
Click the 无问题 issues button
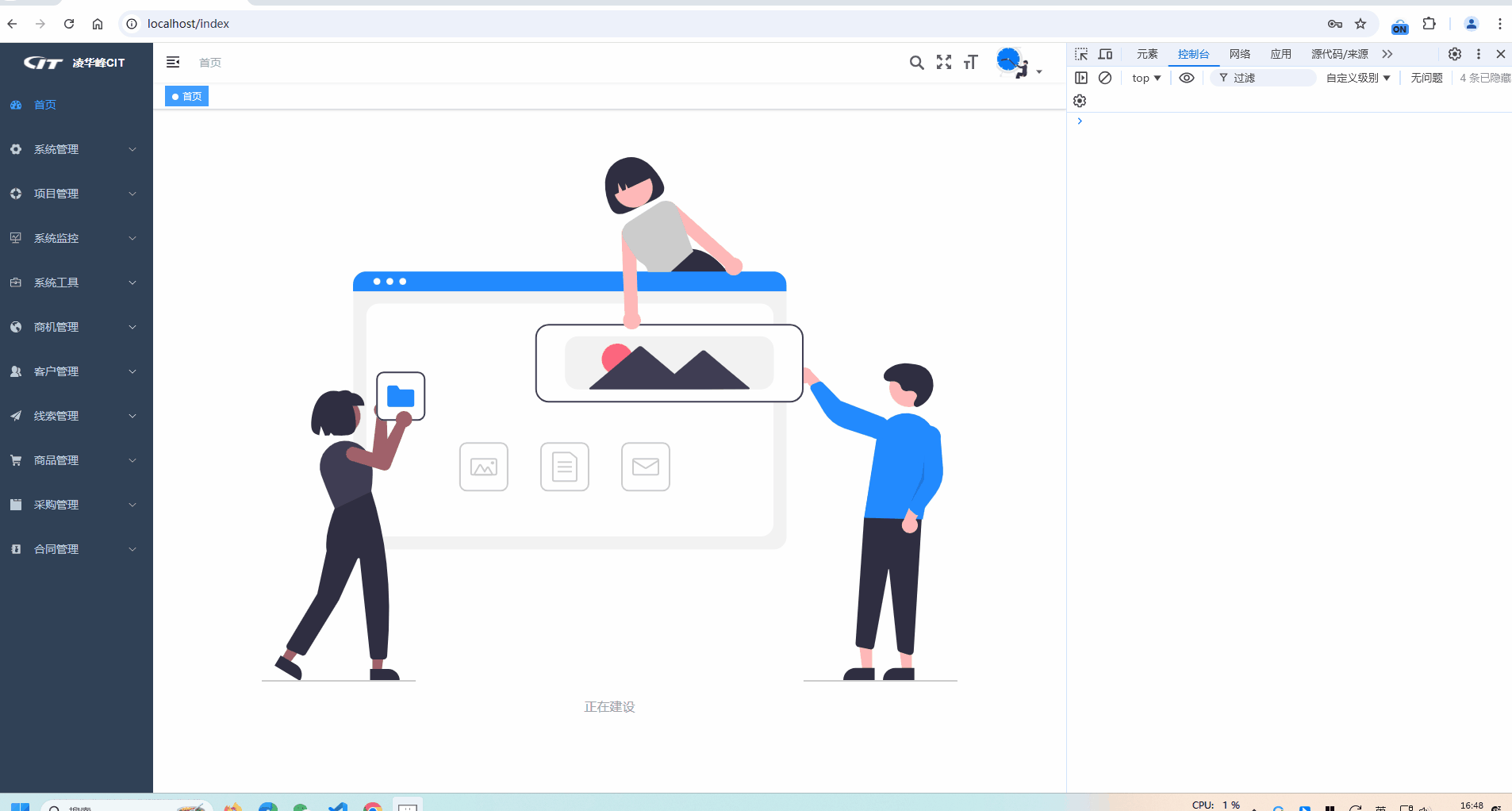click(1426, 78)
